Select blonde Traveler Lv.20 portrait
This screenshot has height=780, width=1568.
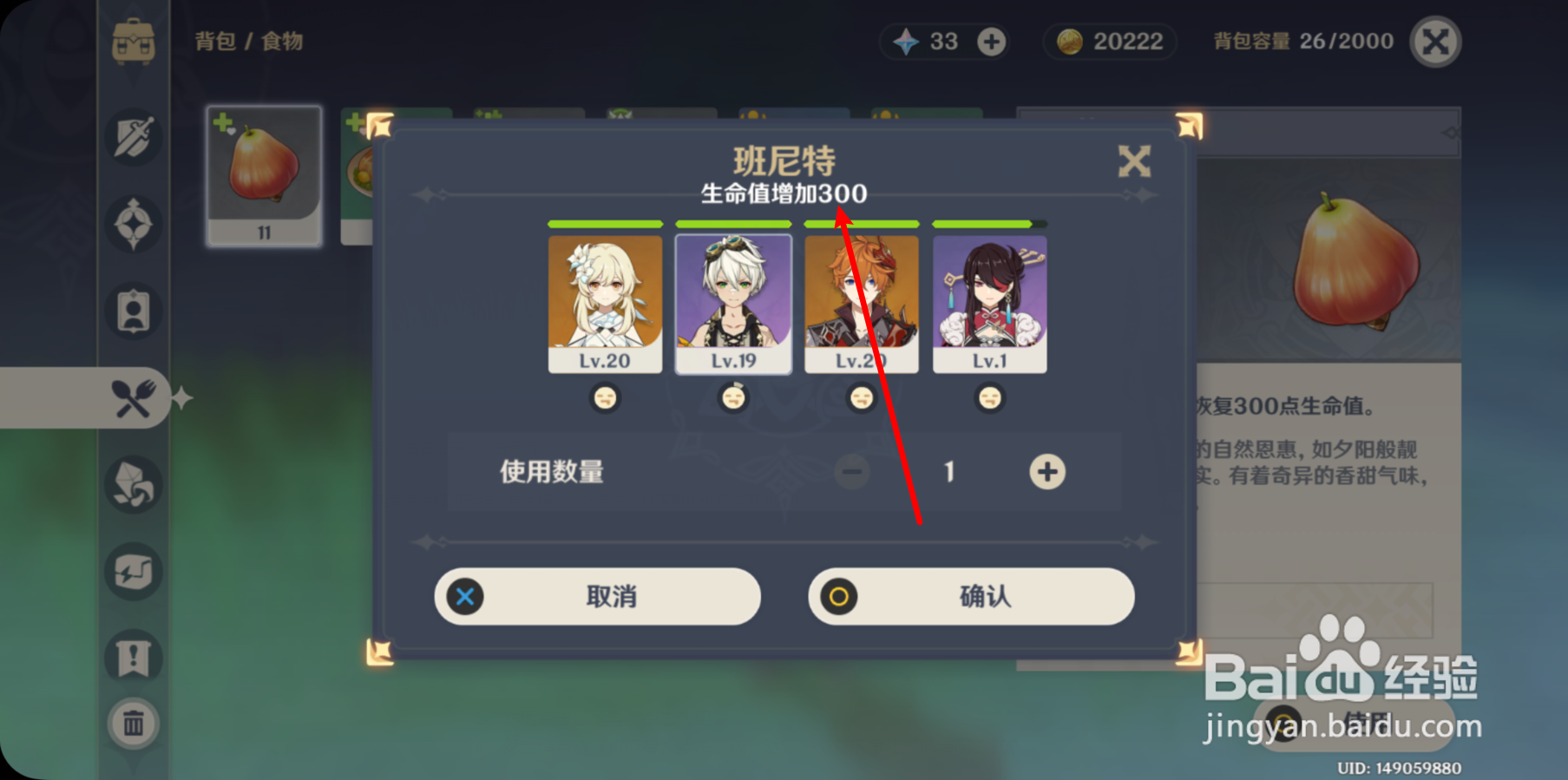click(x=605, y=305)
